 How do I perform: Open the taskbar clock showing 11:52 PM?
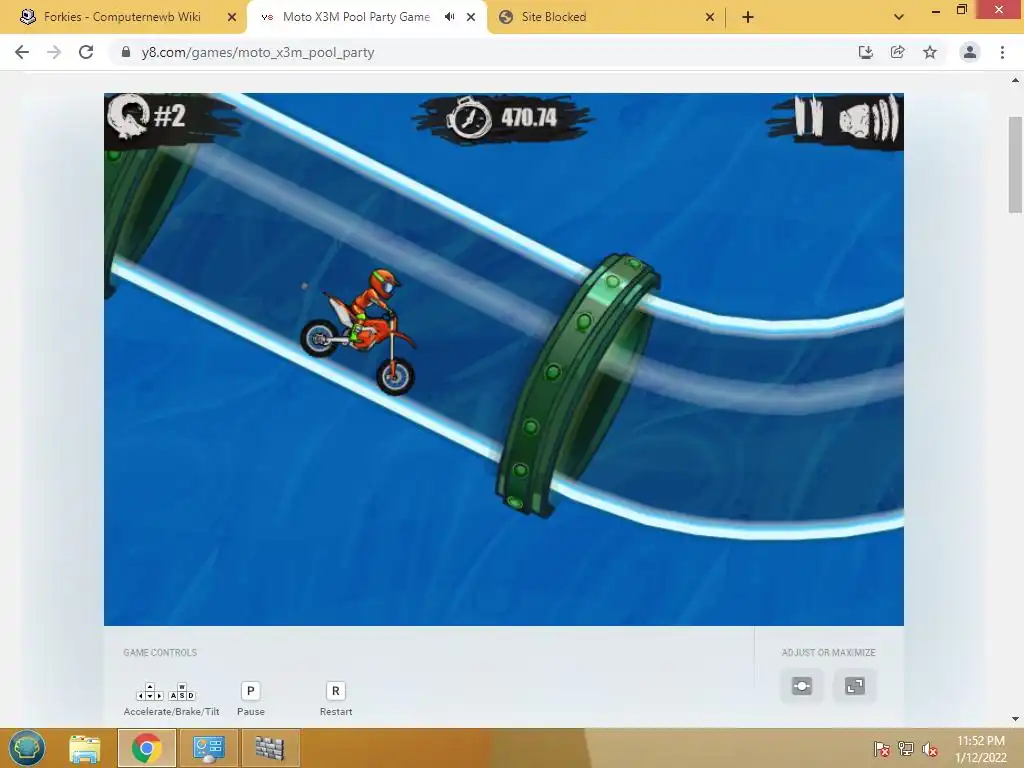pyautogui.click(x=980, y=748)
